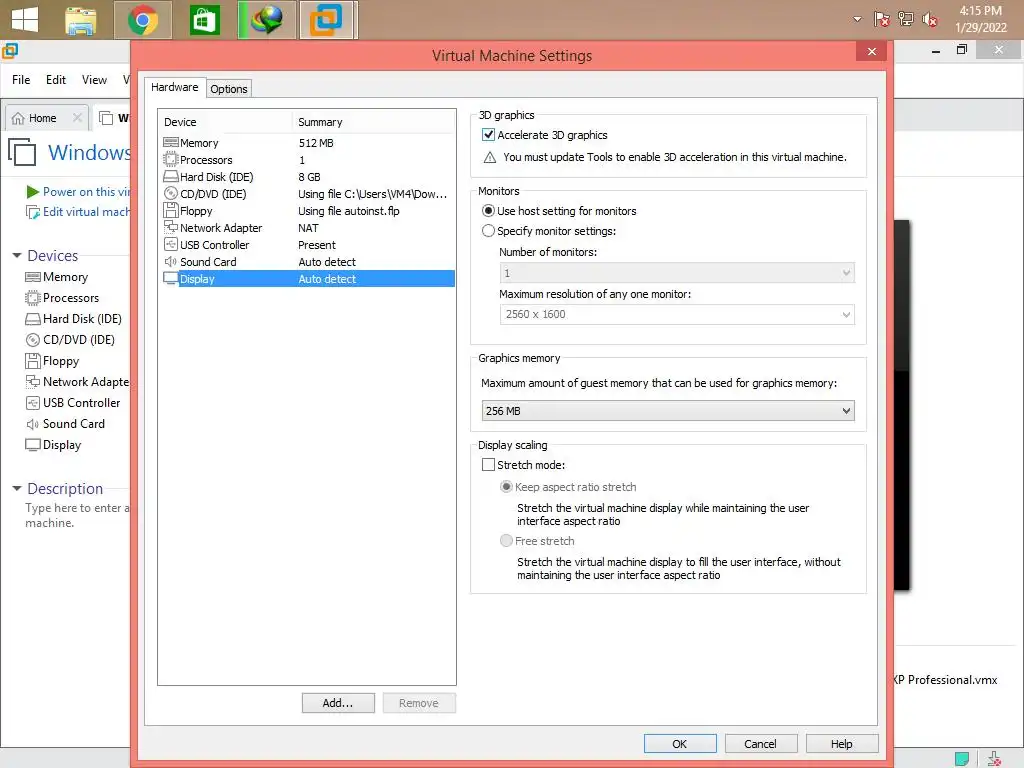Switch to the Options tab

coord(229,89)
